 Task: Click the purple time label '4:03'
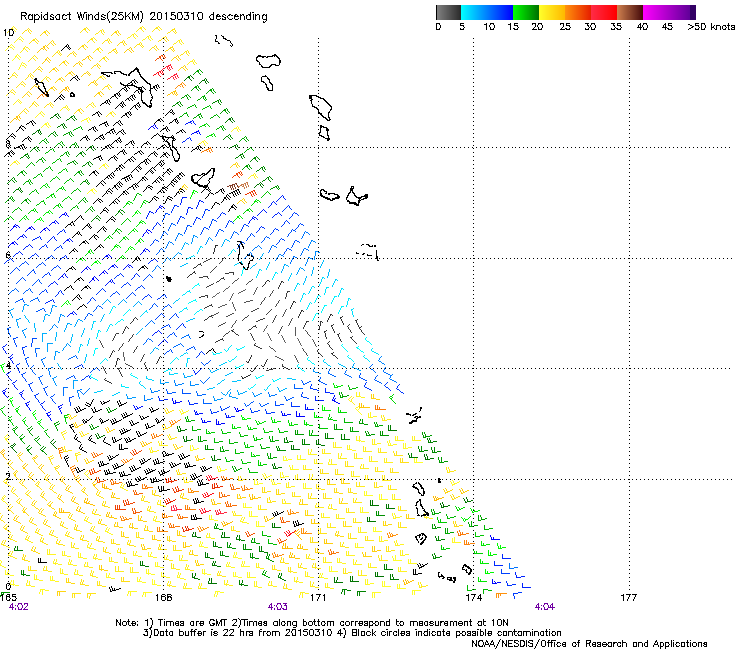pos(278,607)
